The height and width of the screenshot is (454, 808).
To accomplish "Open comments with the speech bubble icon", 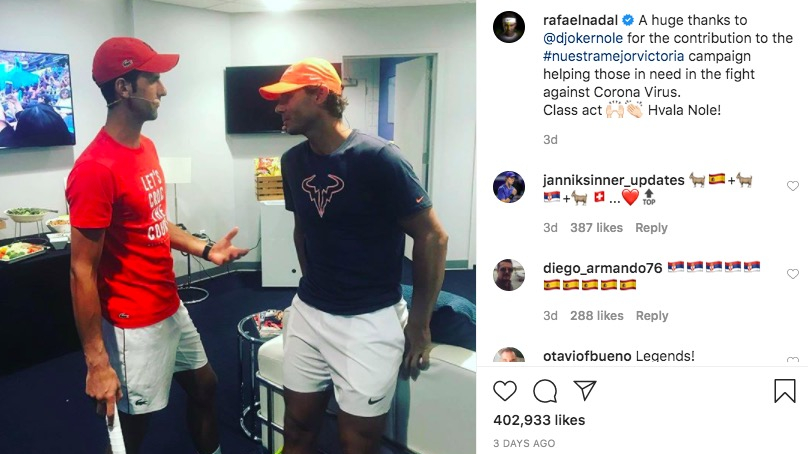I will [x=545, y=391].
